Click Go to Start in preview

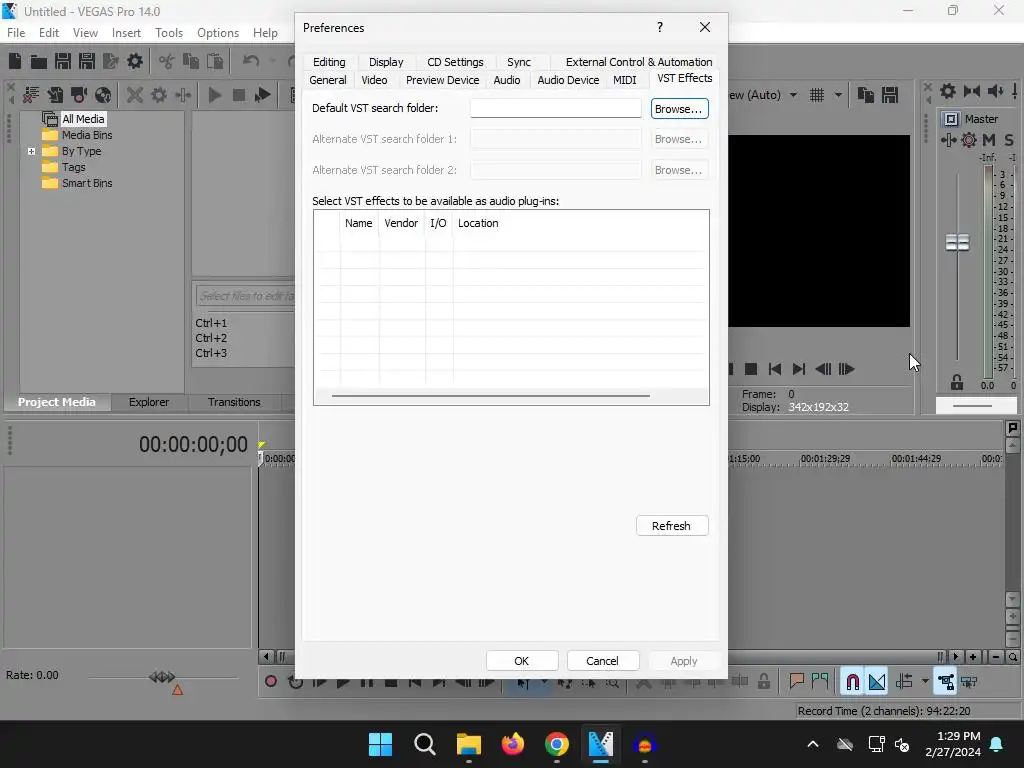[x=775, y=369]
